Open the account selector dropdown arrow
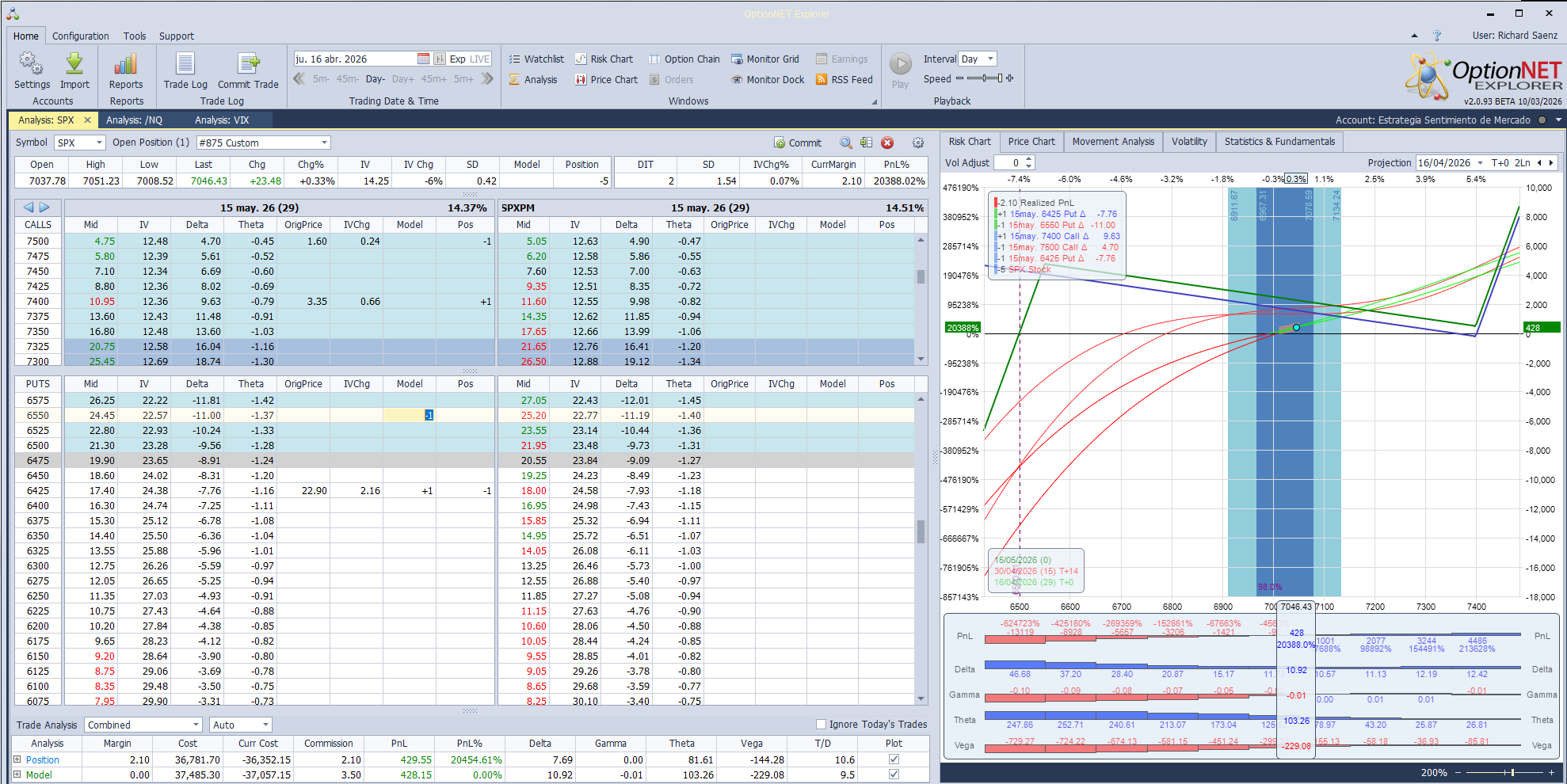Viewport: 1567px width, 784px height. tap(1558, 120)
